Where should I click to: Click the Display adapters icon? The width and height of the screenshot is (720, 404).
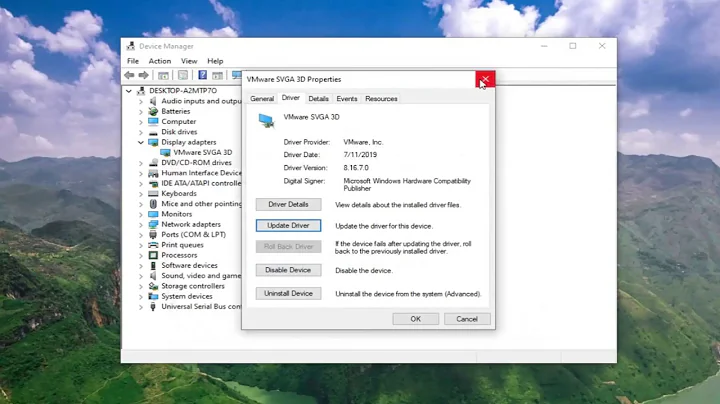coord(153,142)
